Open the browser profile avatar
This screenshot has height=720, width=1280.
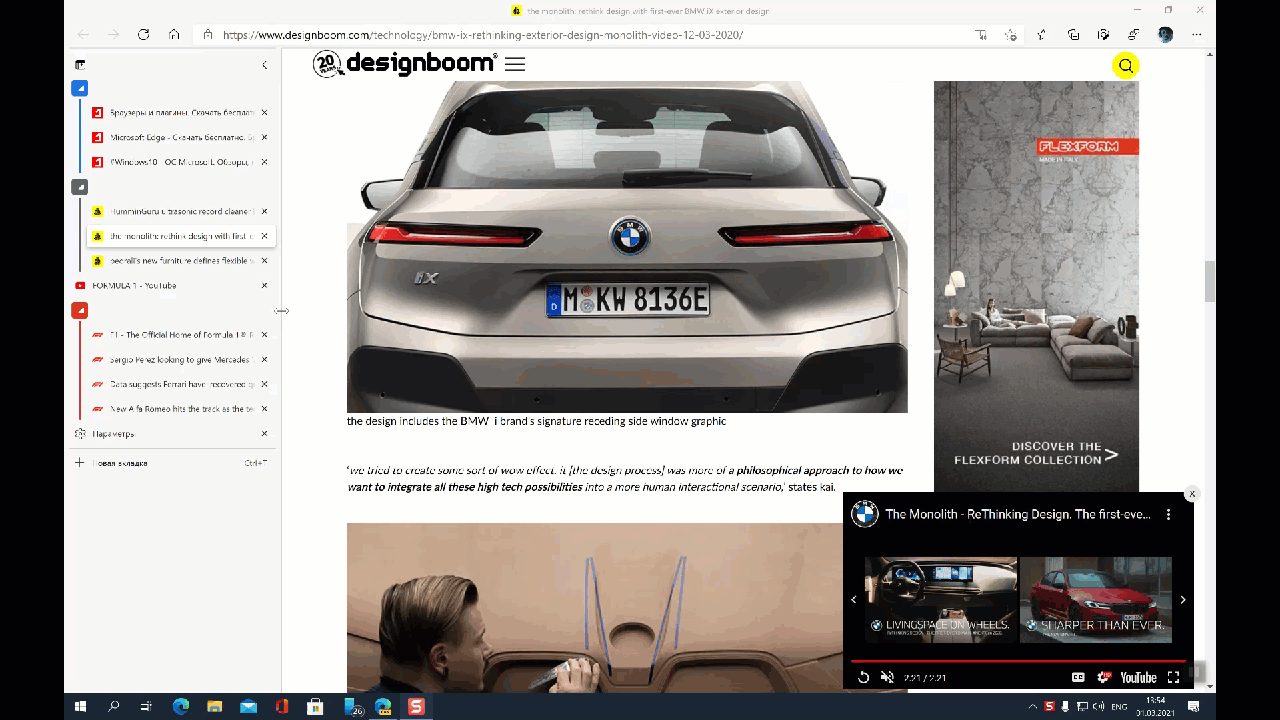1165,34
